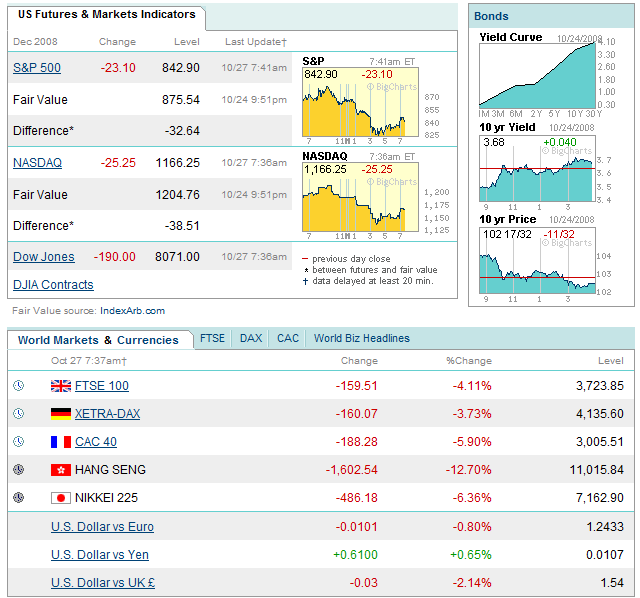
Task: Click the Japanese flag beside Nikkei 225
Action: point(60,497)
